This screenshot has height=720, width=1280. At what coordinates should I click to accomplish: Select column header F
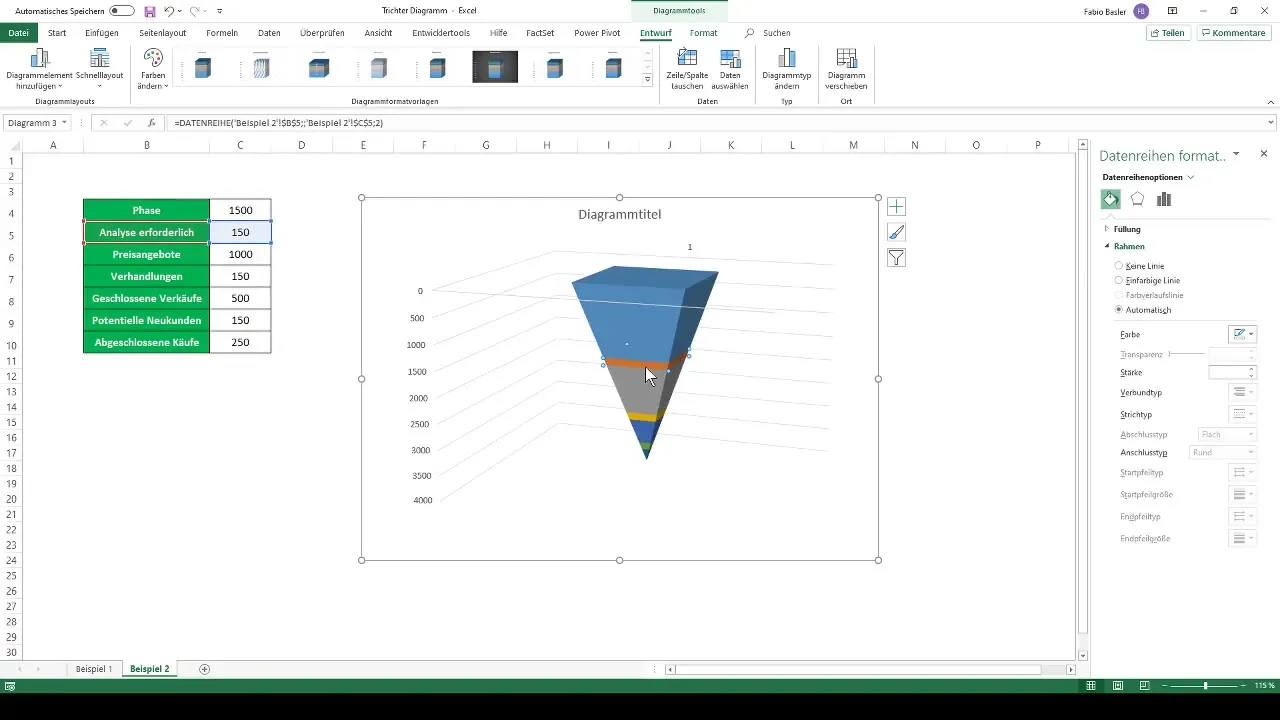point(424,145)
